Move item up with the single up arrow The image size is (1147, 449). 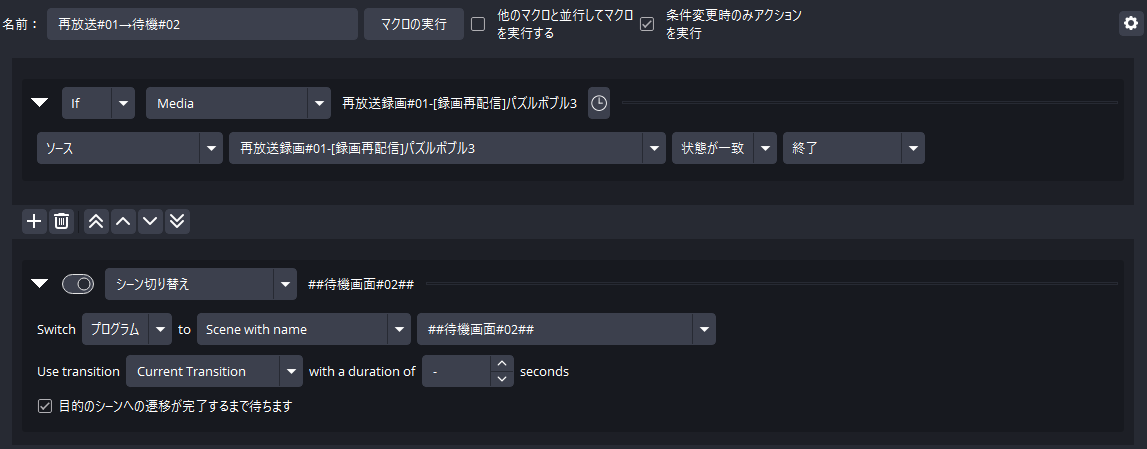[x=123, y=221]
